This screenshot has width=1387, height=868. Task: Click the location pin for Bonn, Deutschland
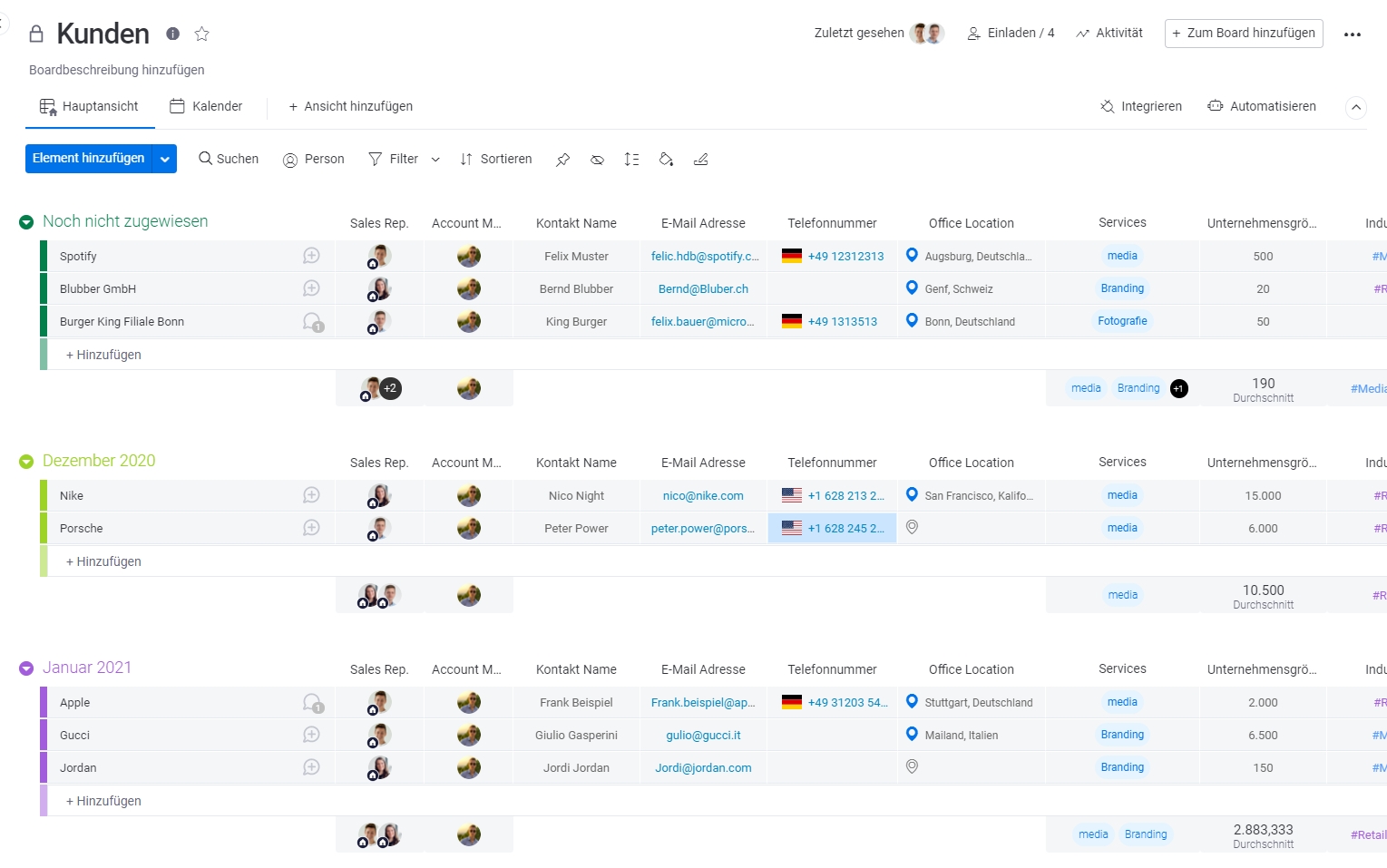(x=912, y=320)
